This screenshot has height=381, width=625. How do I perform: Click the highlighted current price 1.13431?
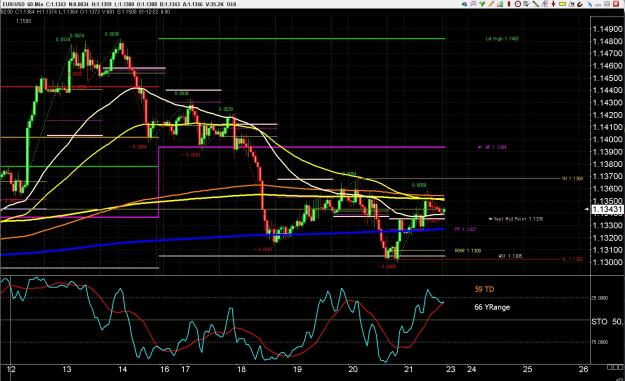[x=607, y=210]
